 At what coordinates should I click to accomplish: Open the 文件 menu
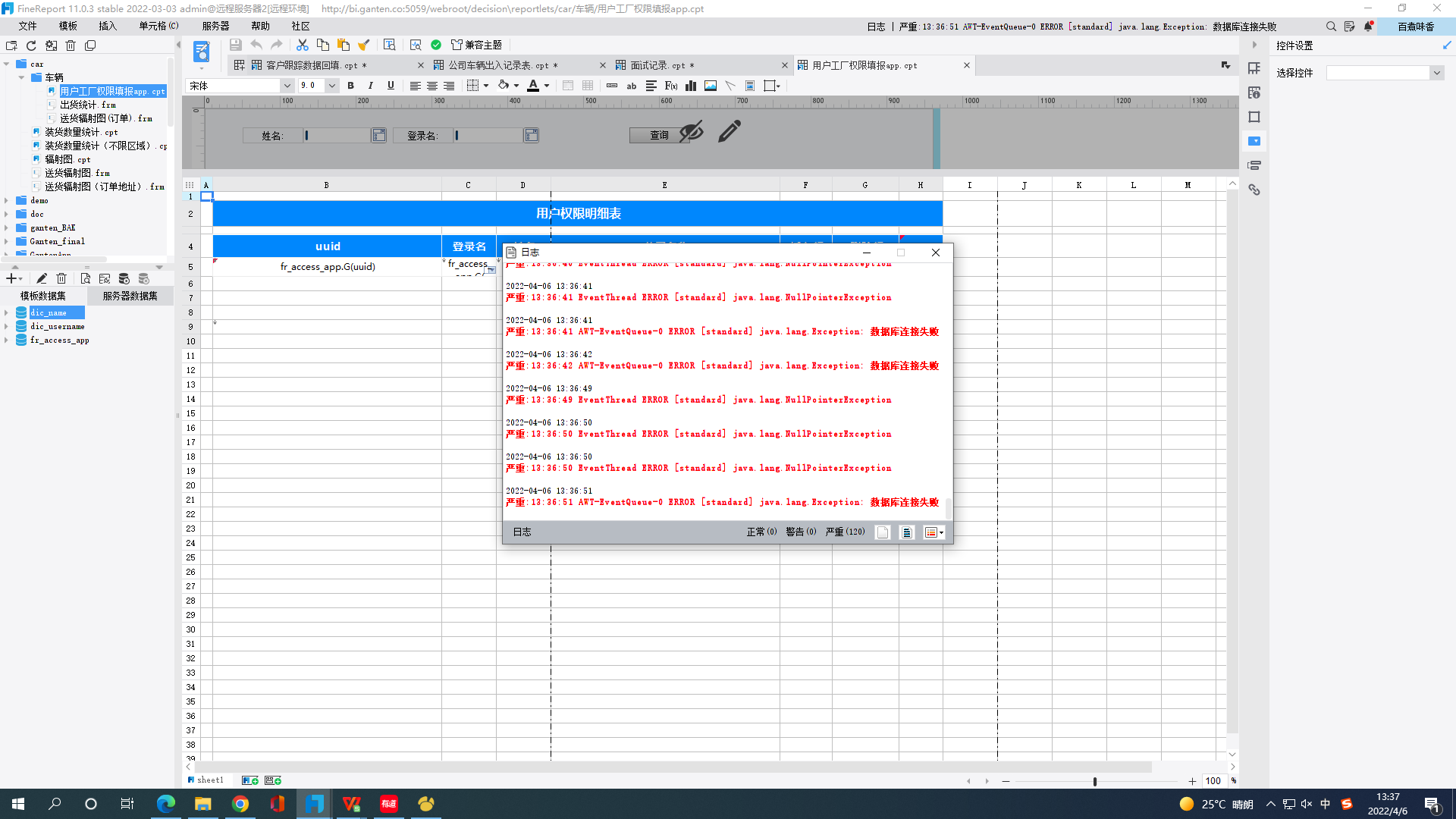coord(28,26)
